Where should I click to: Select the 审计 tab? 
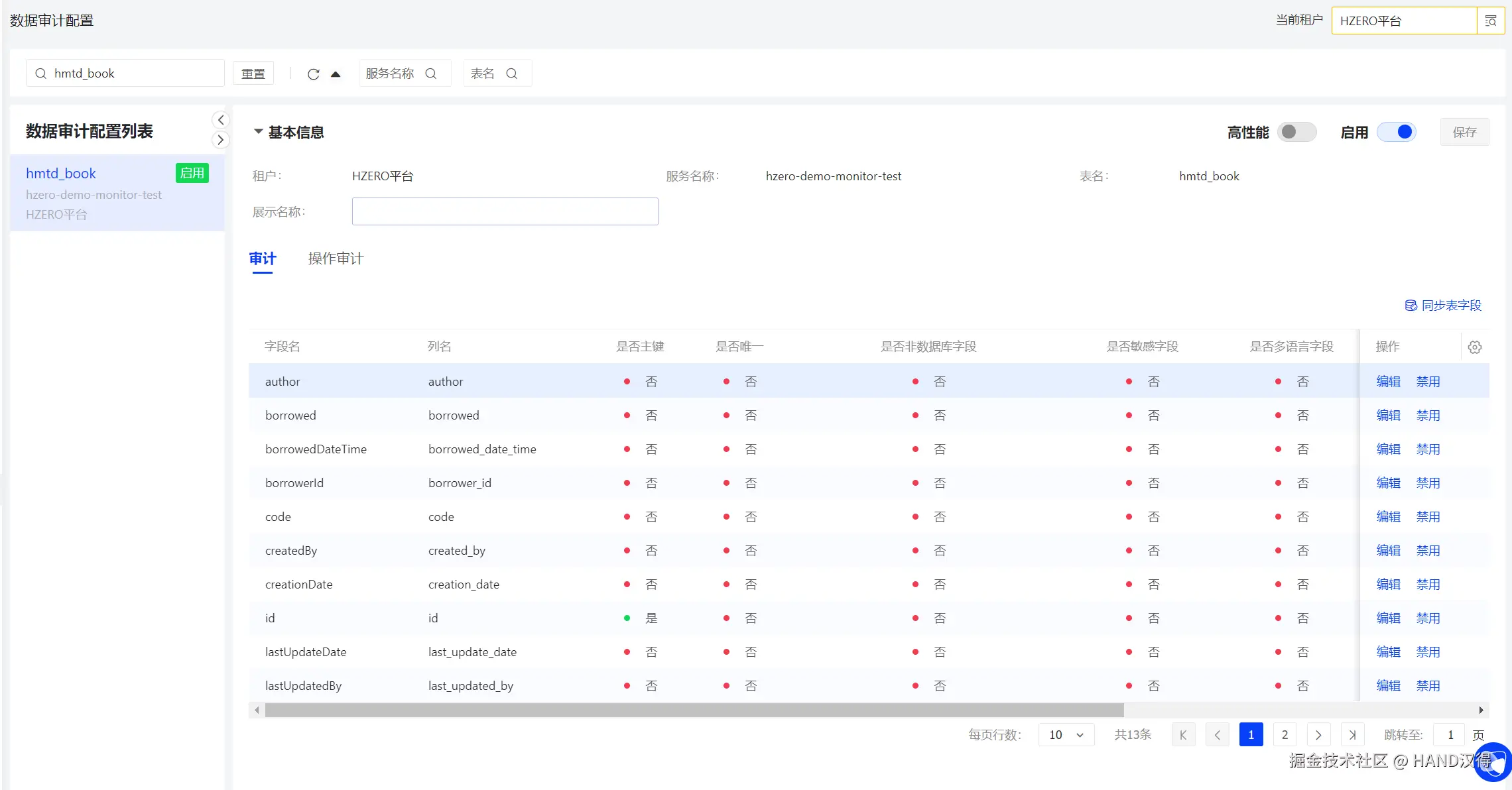coord(263,258)
